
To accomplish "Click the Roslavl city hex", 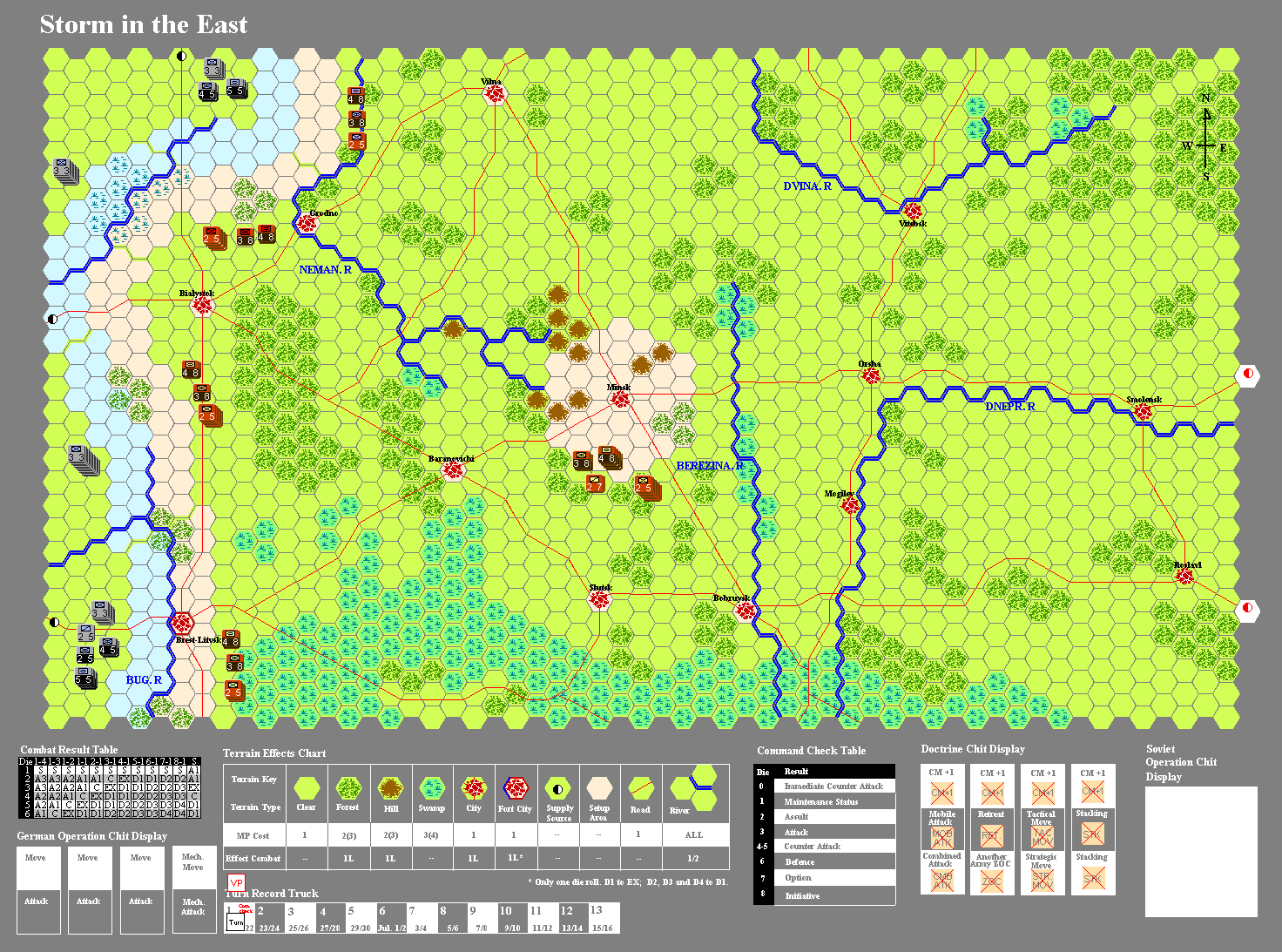I will 1184,576.
